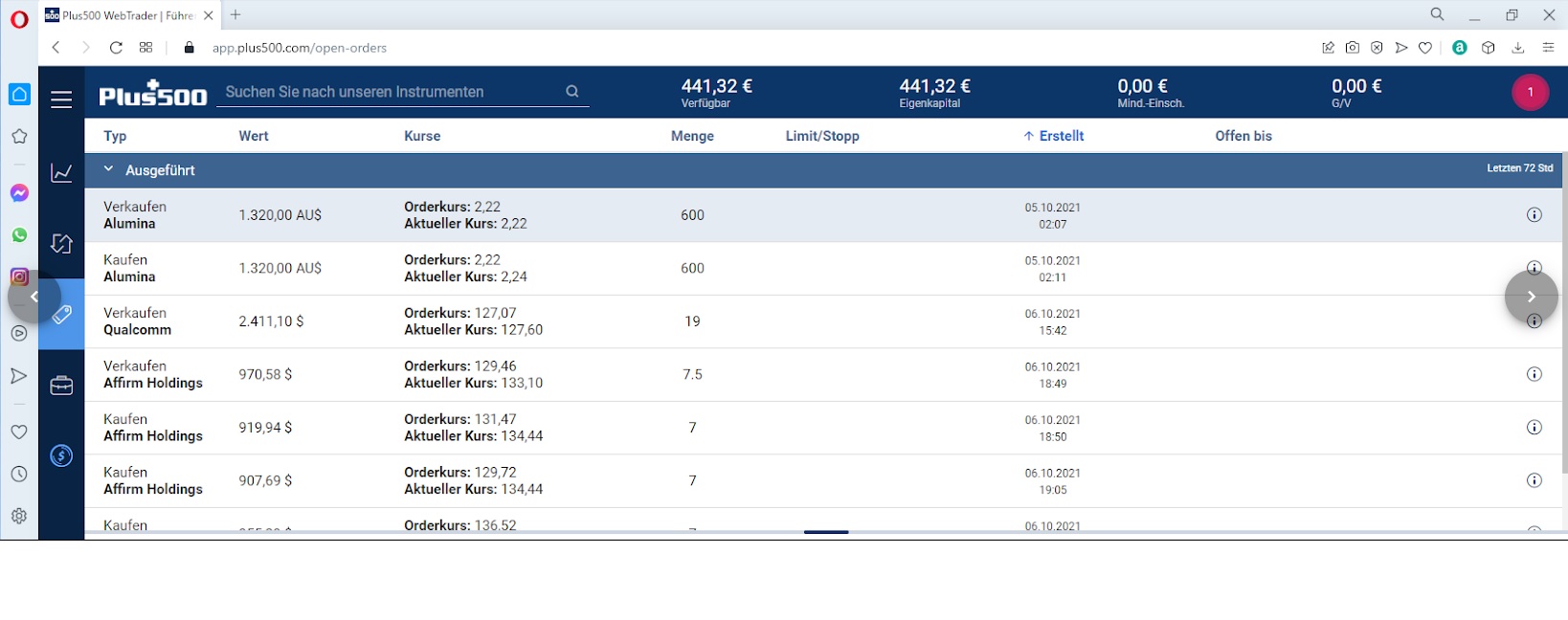Open the briefcase closed positions icon
This screenshot has width=1568, height=620.
pos(61,386)
